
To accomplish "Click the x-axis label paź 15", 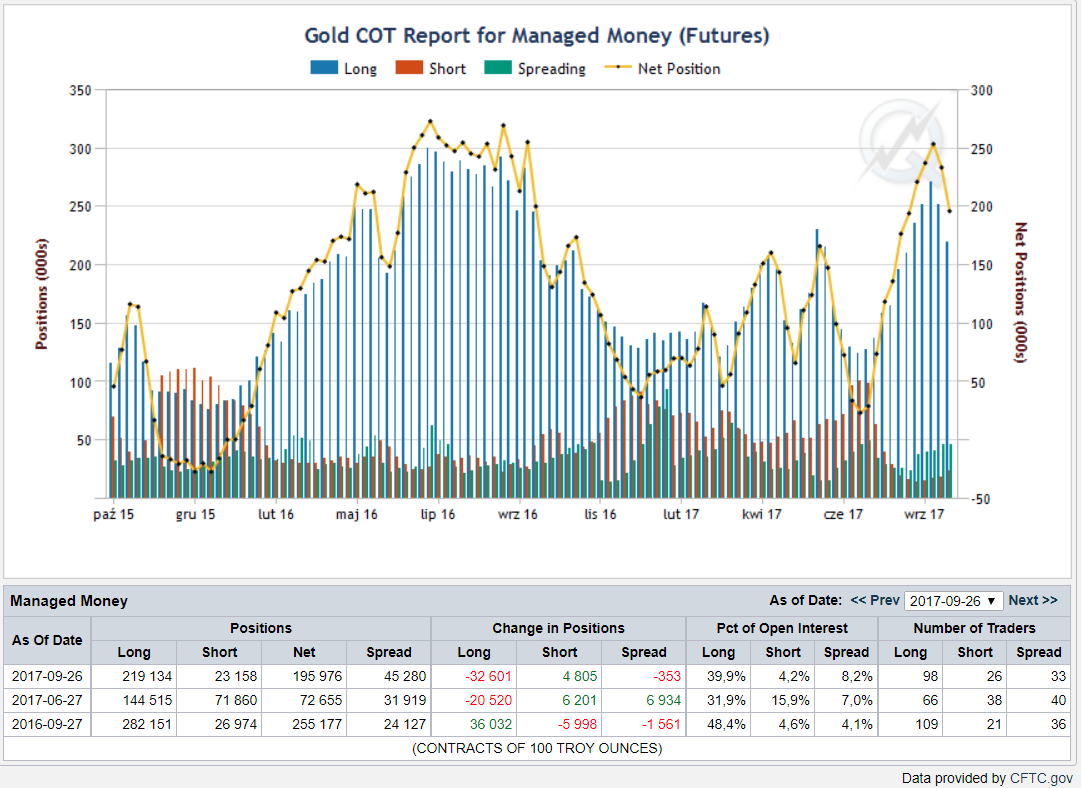I will [113, 515].
